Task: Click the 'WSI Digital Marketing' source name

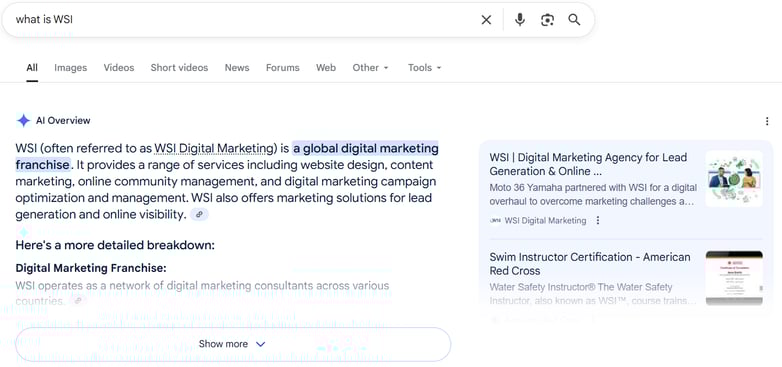Action: point(546,220)
